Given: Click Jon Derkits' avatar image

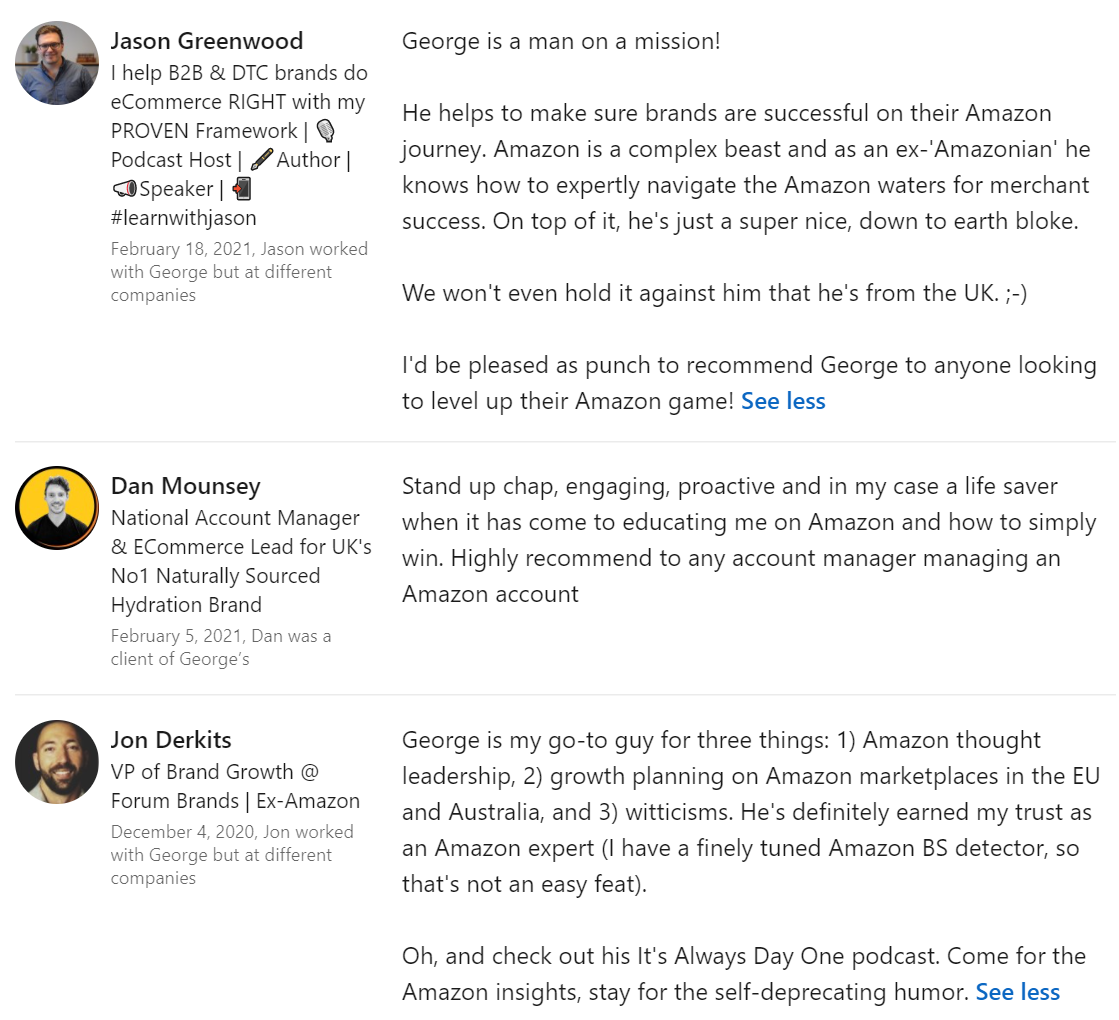Looking at the screenshot, I should [57, 762].
